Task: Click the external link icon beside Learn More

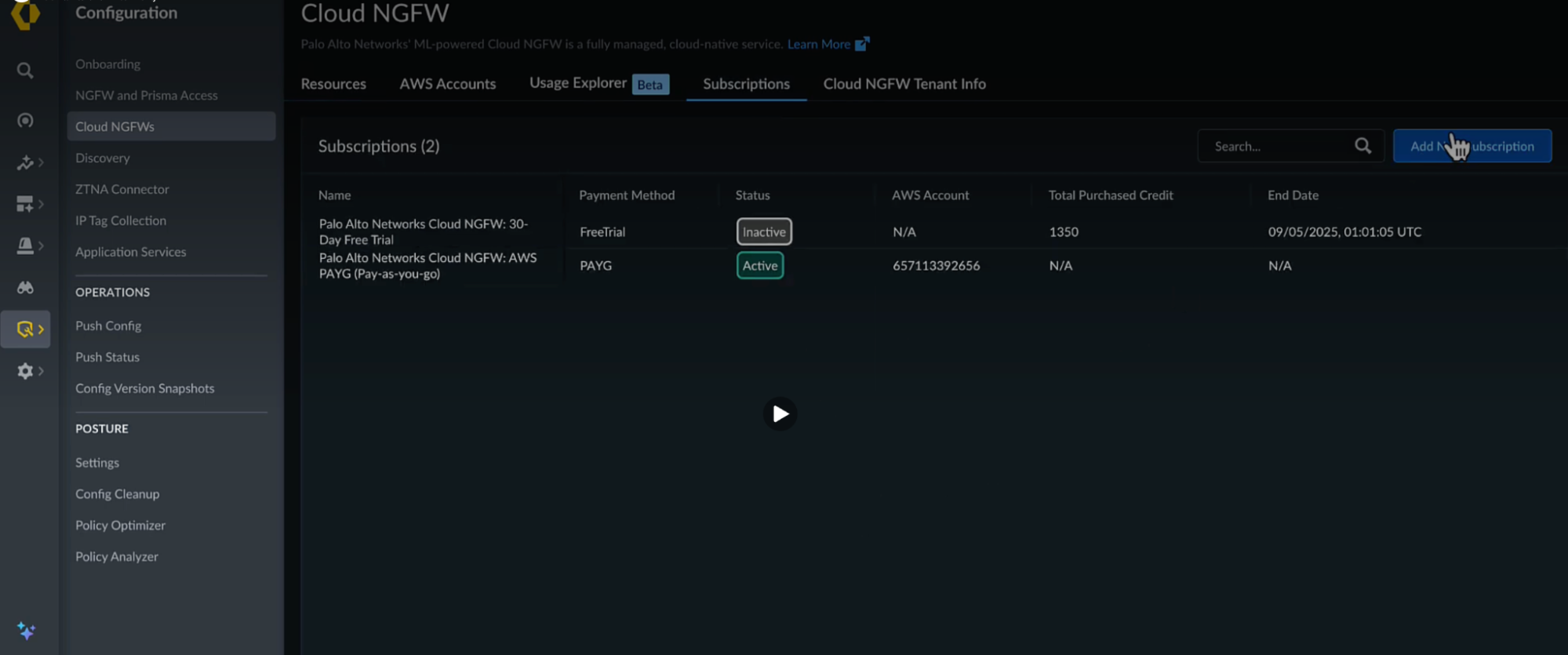Action: [862, 44]
